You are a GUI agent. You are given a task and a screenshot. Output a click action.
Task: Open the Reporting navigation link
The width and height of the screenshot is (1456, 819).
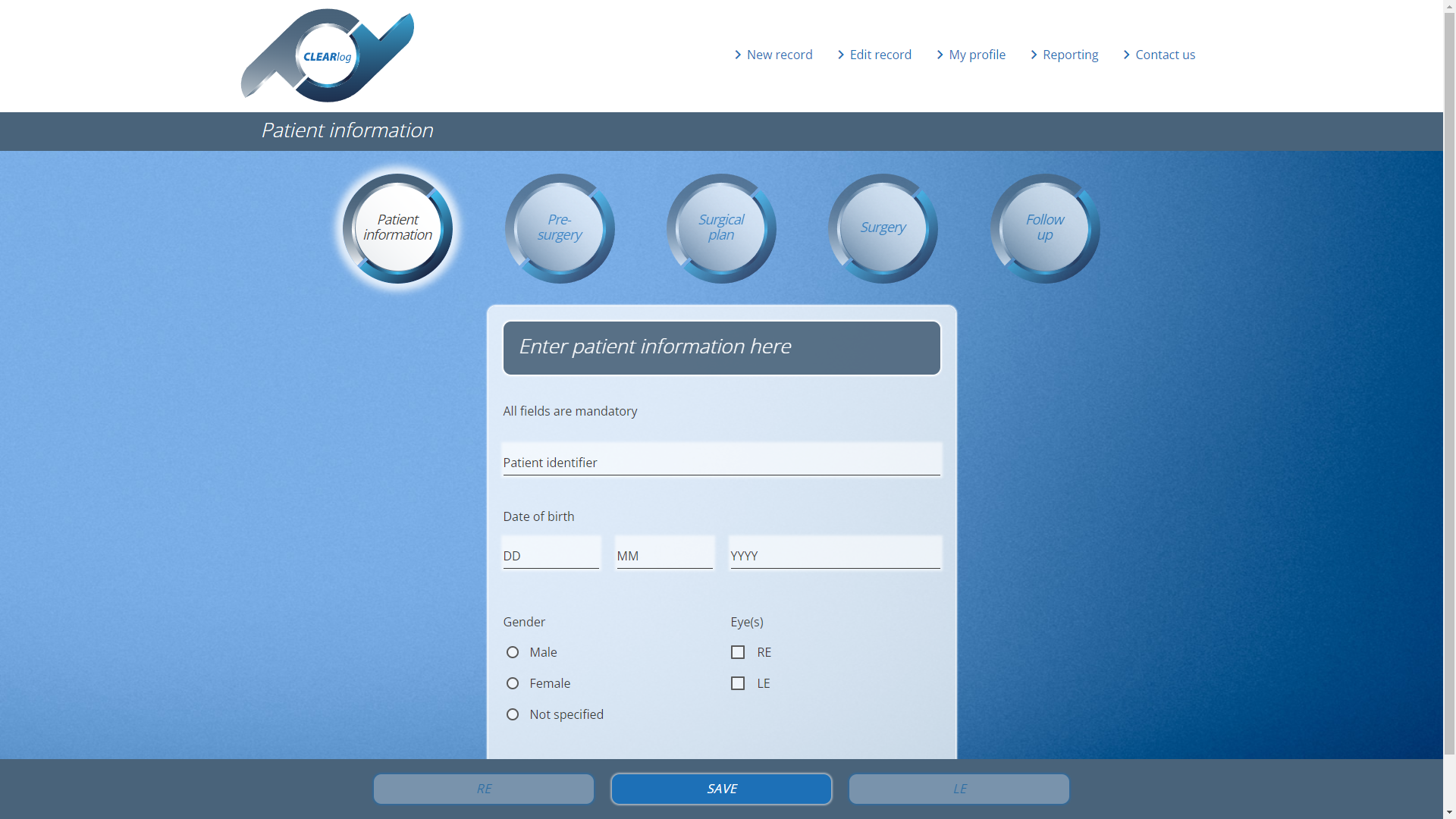1070,55
